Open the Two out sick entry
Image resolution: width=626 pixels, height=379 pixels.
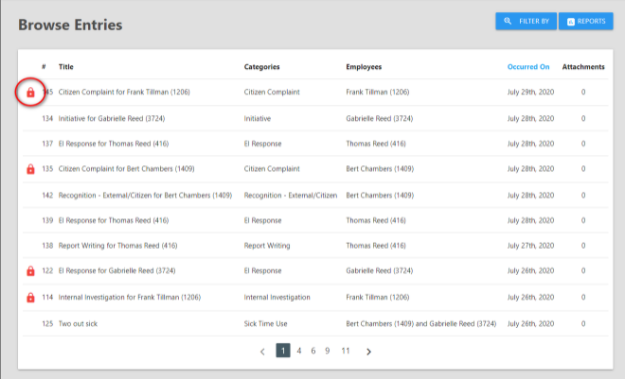[x=78, y=323]
